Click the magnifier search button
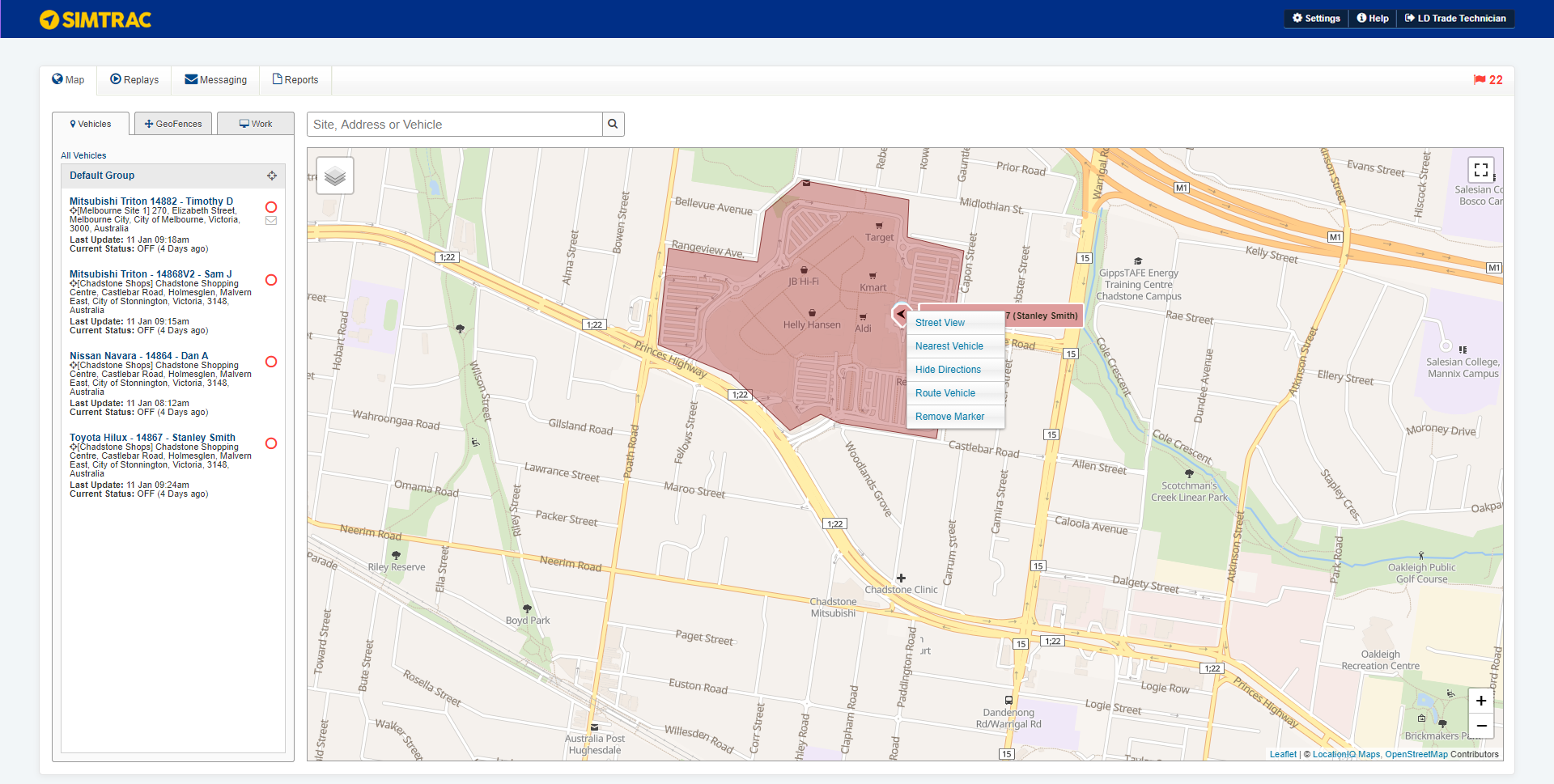This screenshot has height=784, width=1554. coord(614,125)
